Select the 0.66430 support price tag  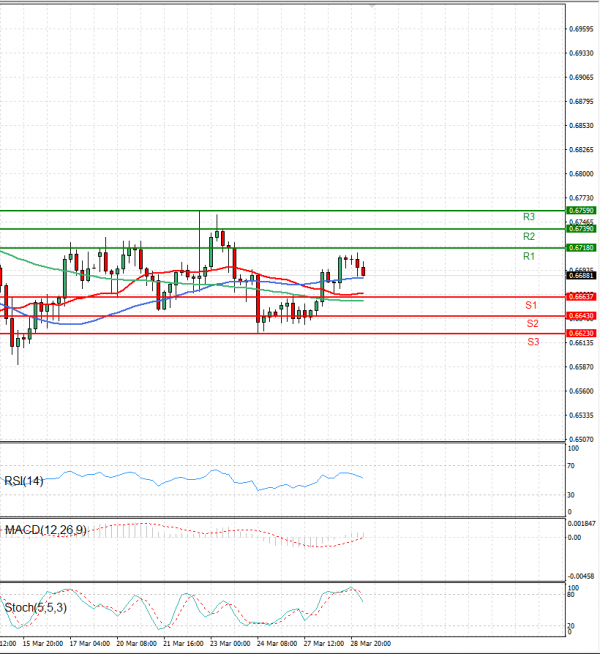[x=581, y=316]
